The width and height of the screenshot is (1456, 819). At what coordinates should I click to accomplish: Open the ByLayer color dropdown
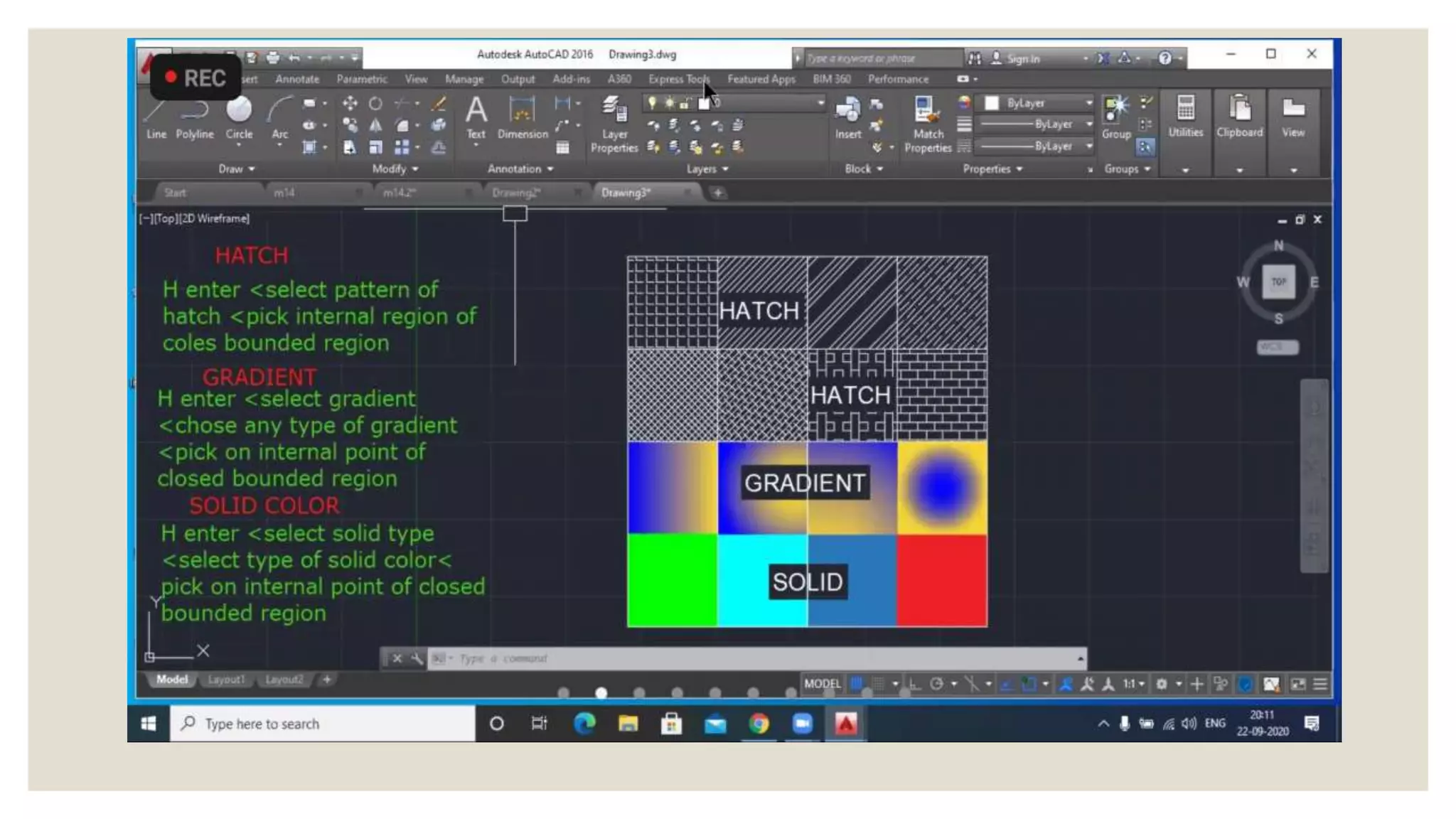(1037, 103)
